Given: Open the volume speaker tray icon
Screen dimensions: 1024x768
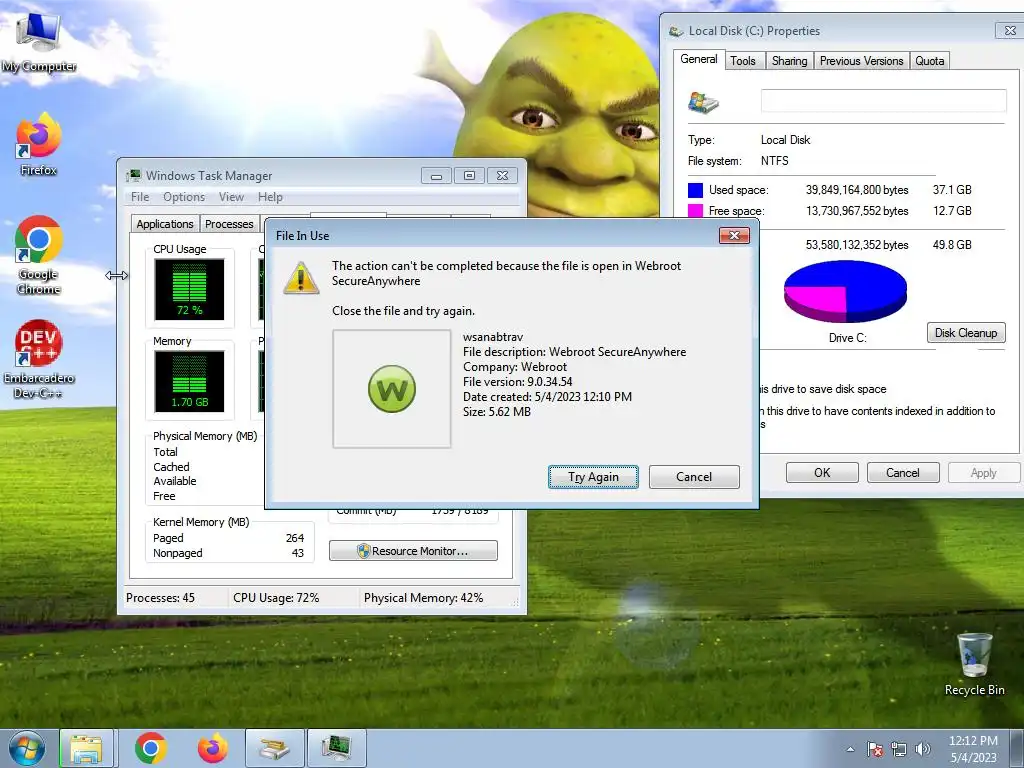Looking at the screenshot, I should click(923, 749).
